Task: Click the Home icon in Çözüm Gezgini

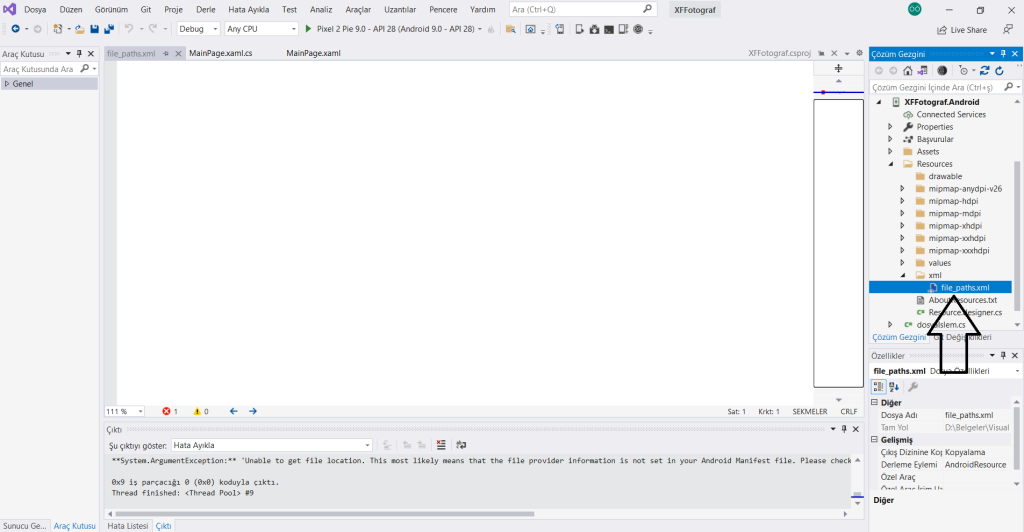Action: pos(907,71)
